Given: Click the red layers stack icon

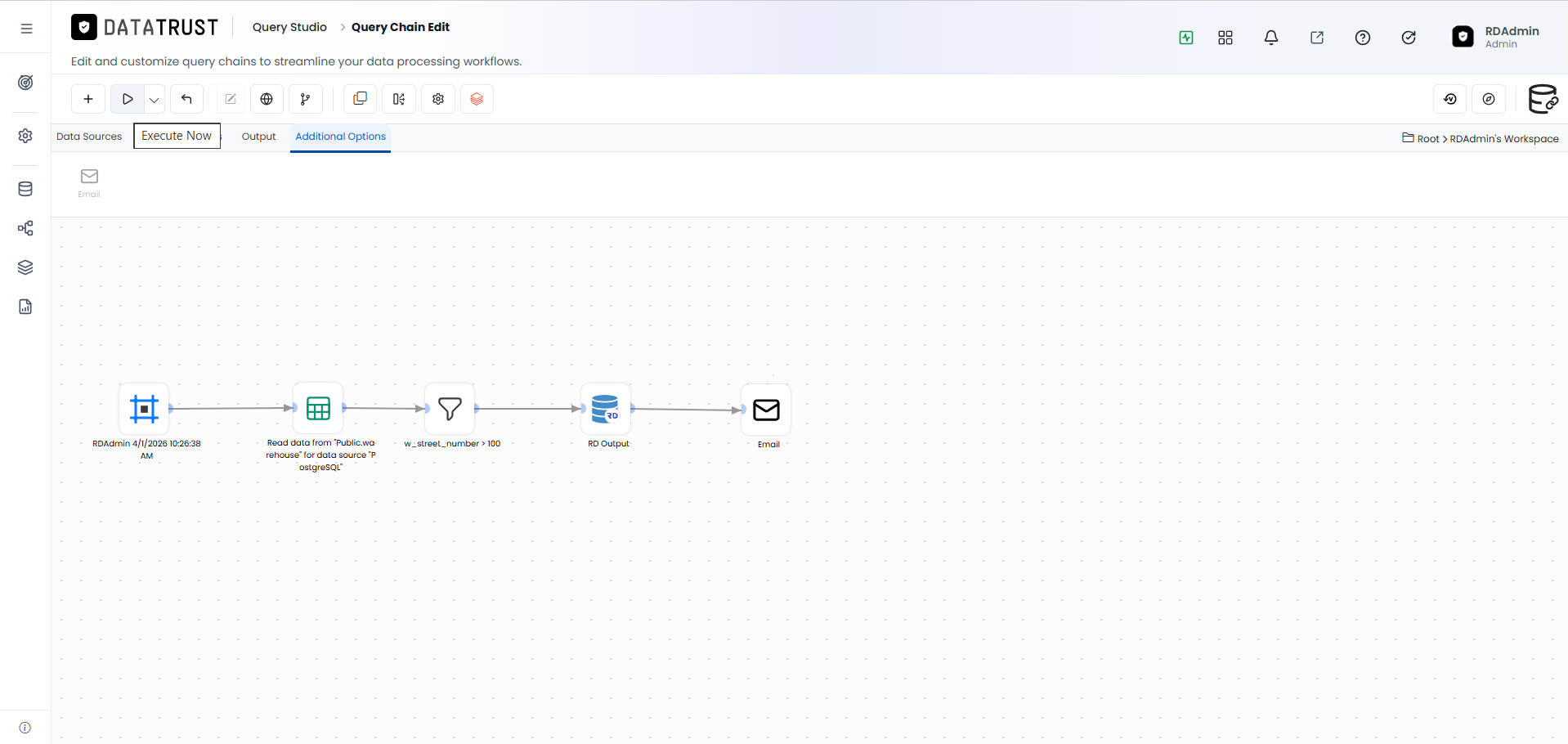Looking at the screenshot, I should pyautogui.click(x=477, y=99).
